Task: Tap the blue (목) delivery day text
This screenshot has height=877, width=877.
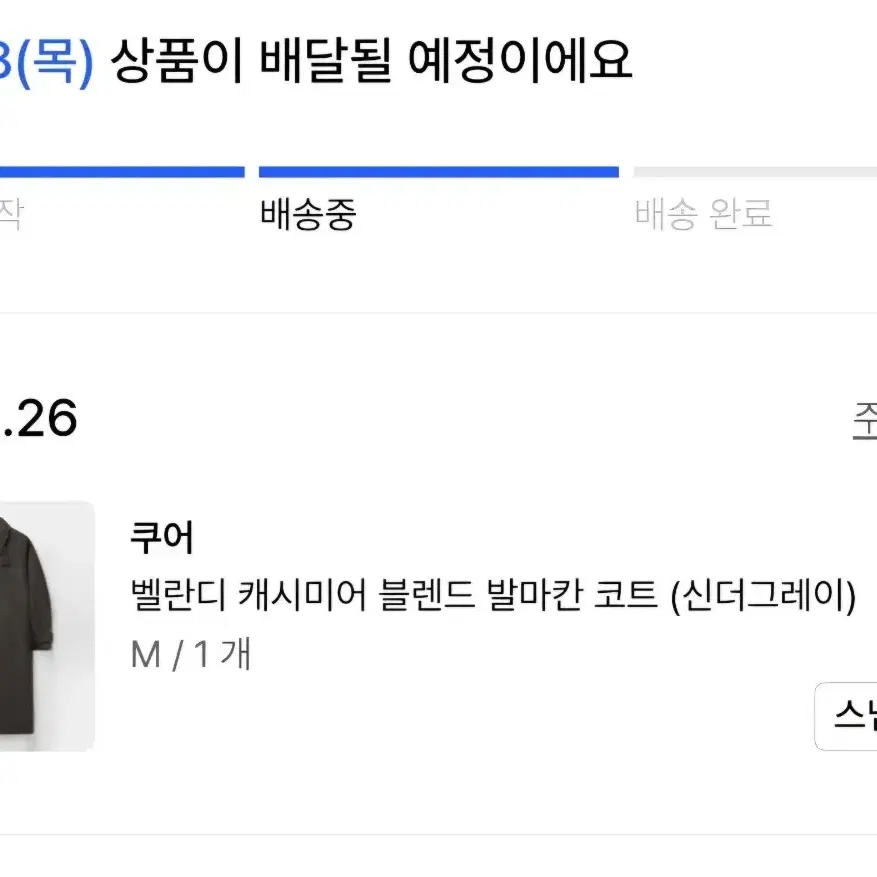Action: click(55, 62)
